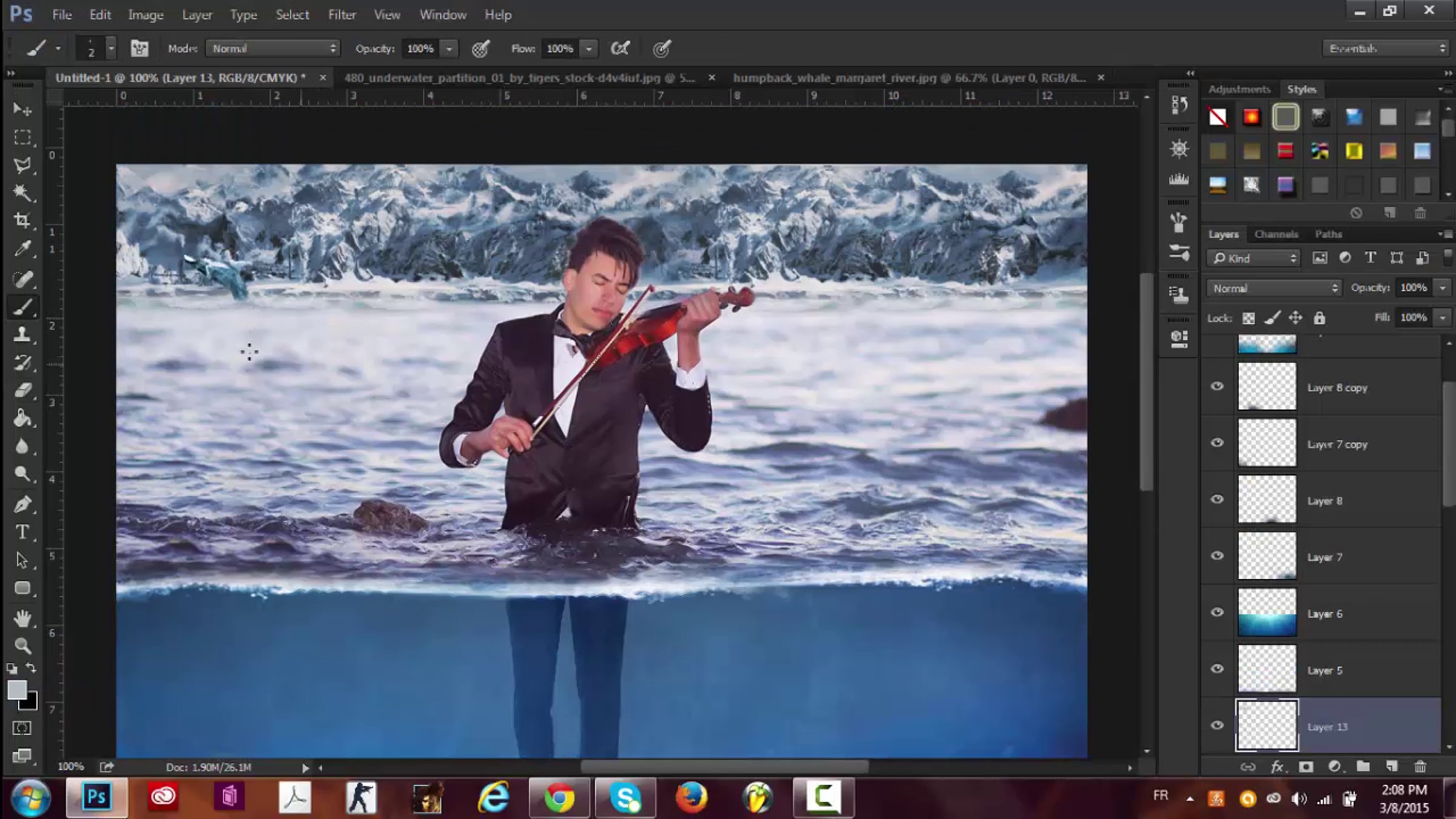Image resolution: width=1456 pixels, height=819 pixels.
Task: Toggle visibility of Layer 6
Action: (1217, 612)
